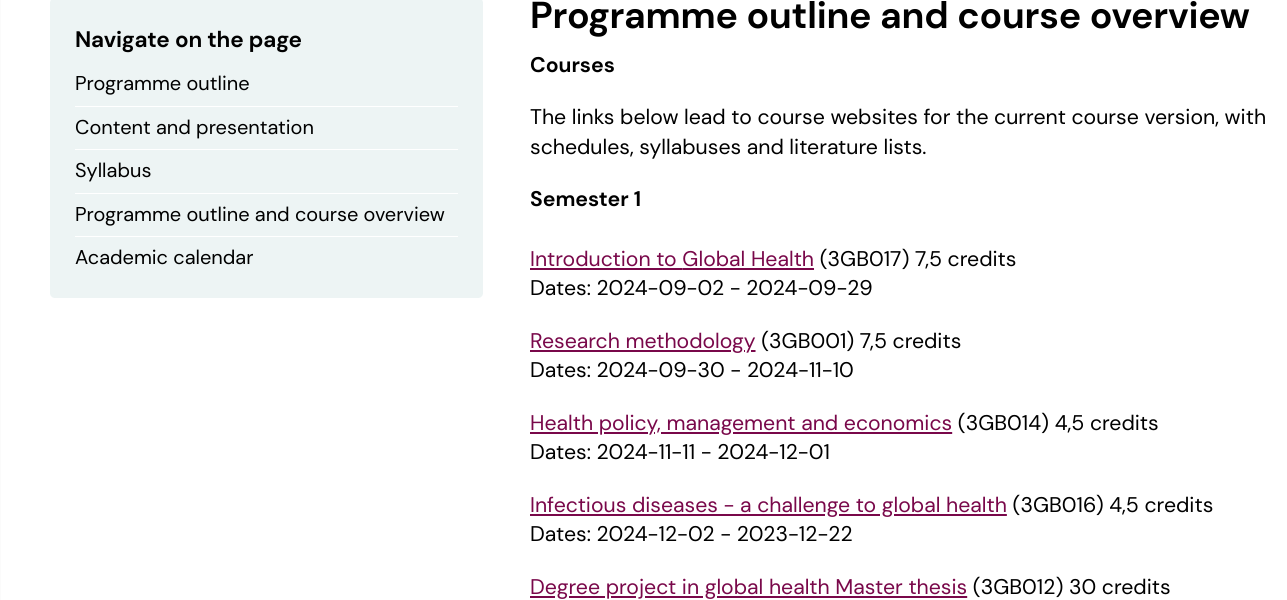Image resolution: width=1287 pixels, height=600 pixels.
Task: Open Introduction to Global Health course link
Action: coord(672,259)
